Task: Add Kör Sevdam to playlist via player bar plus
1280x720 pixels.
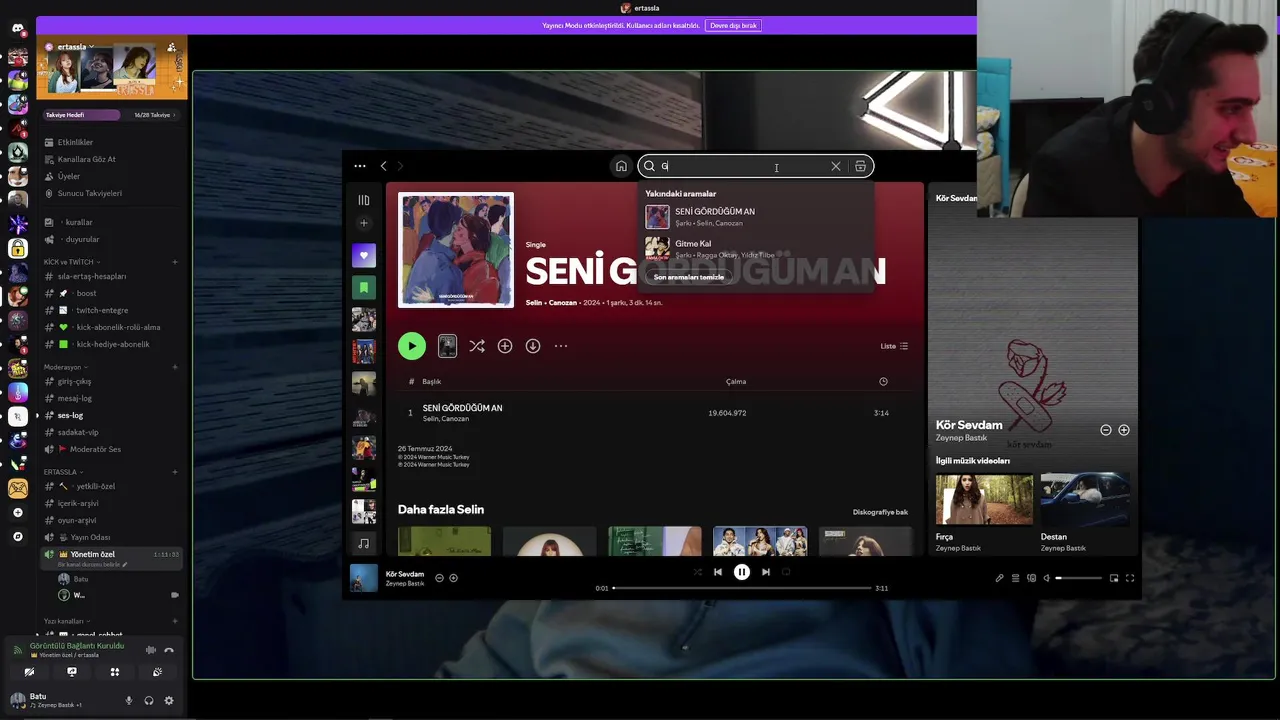Action: 453,578
